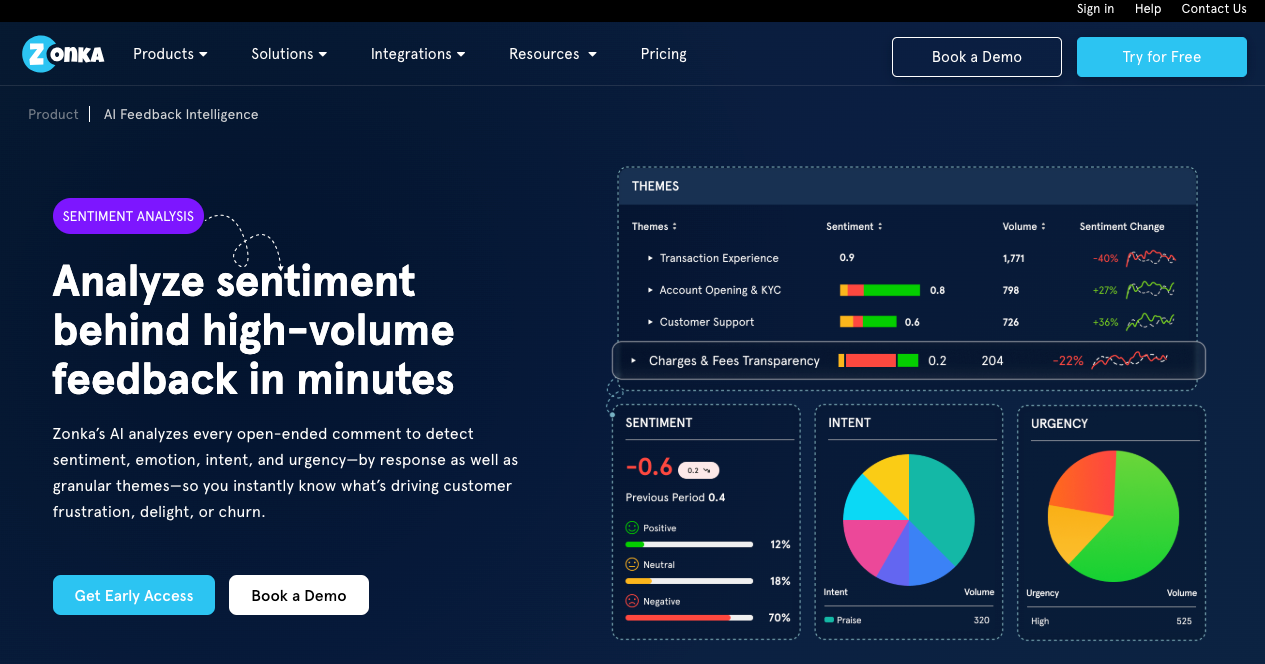Open the Integrations dropdown menu

pyautogui.click(x=418, y=54)
